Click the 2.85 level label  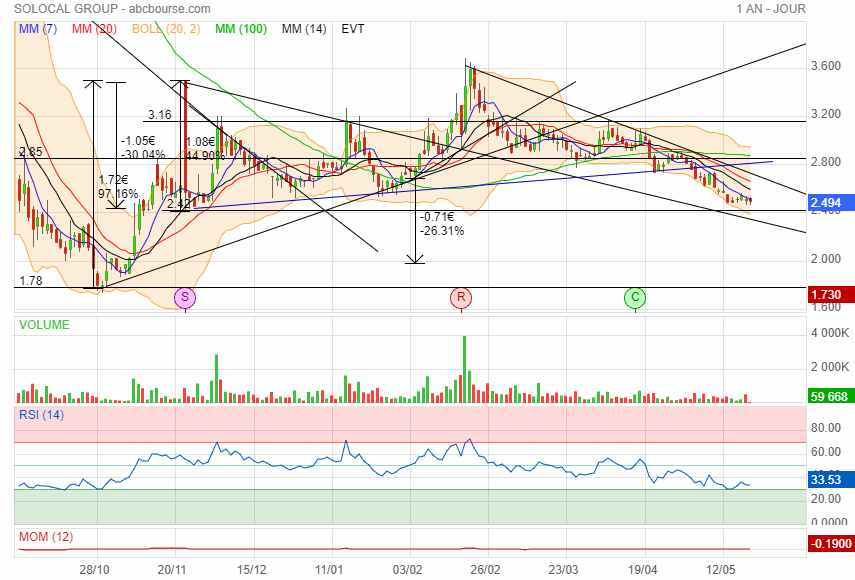click(31, 152)
